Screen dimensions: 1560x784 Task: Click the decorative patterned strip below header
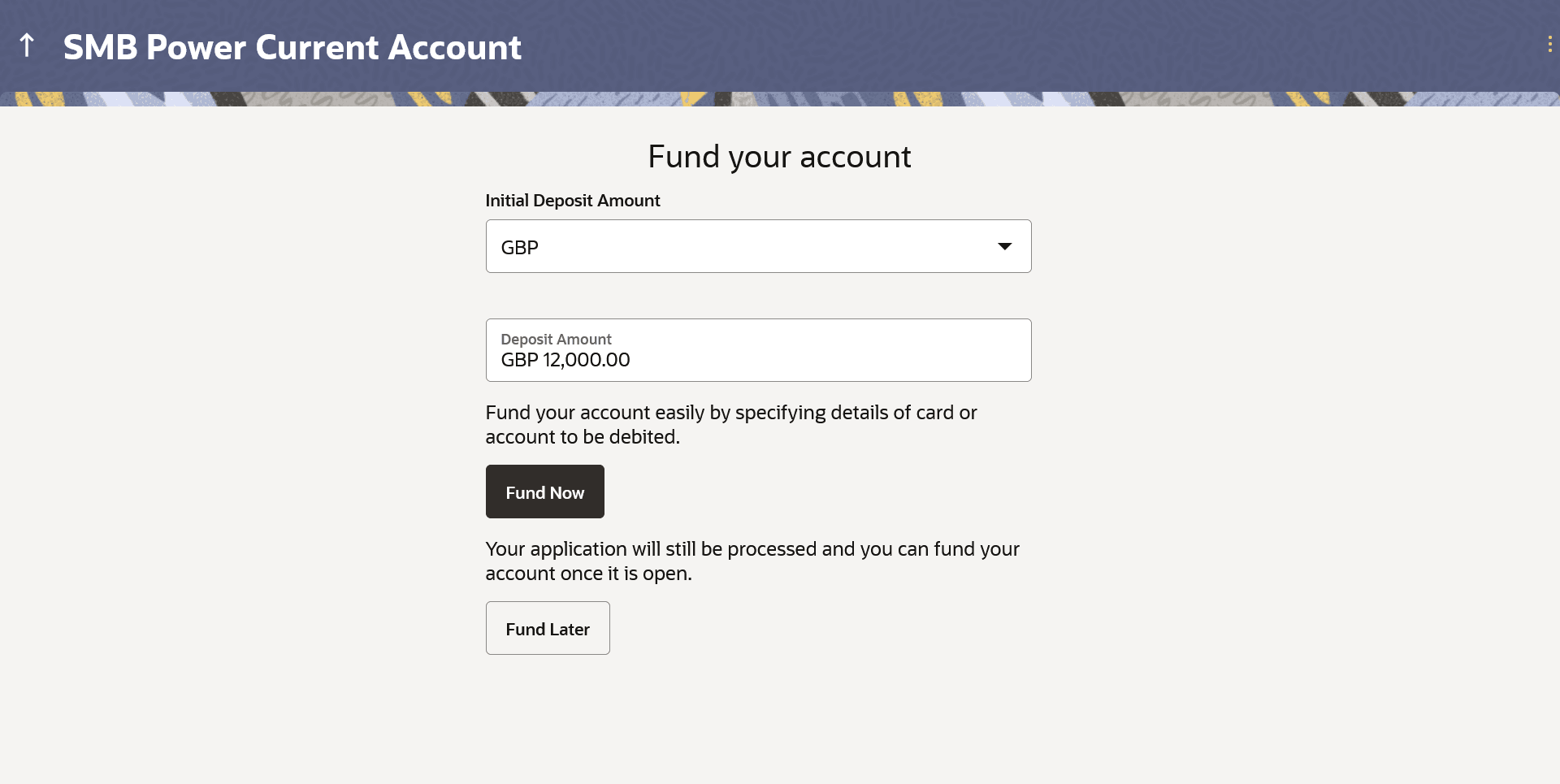click(x=779, y=99)
